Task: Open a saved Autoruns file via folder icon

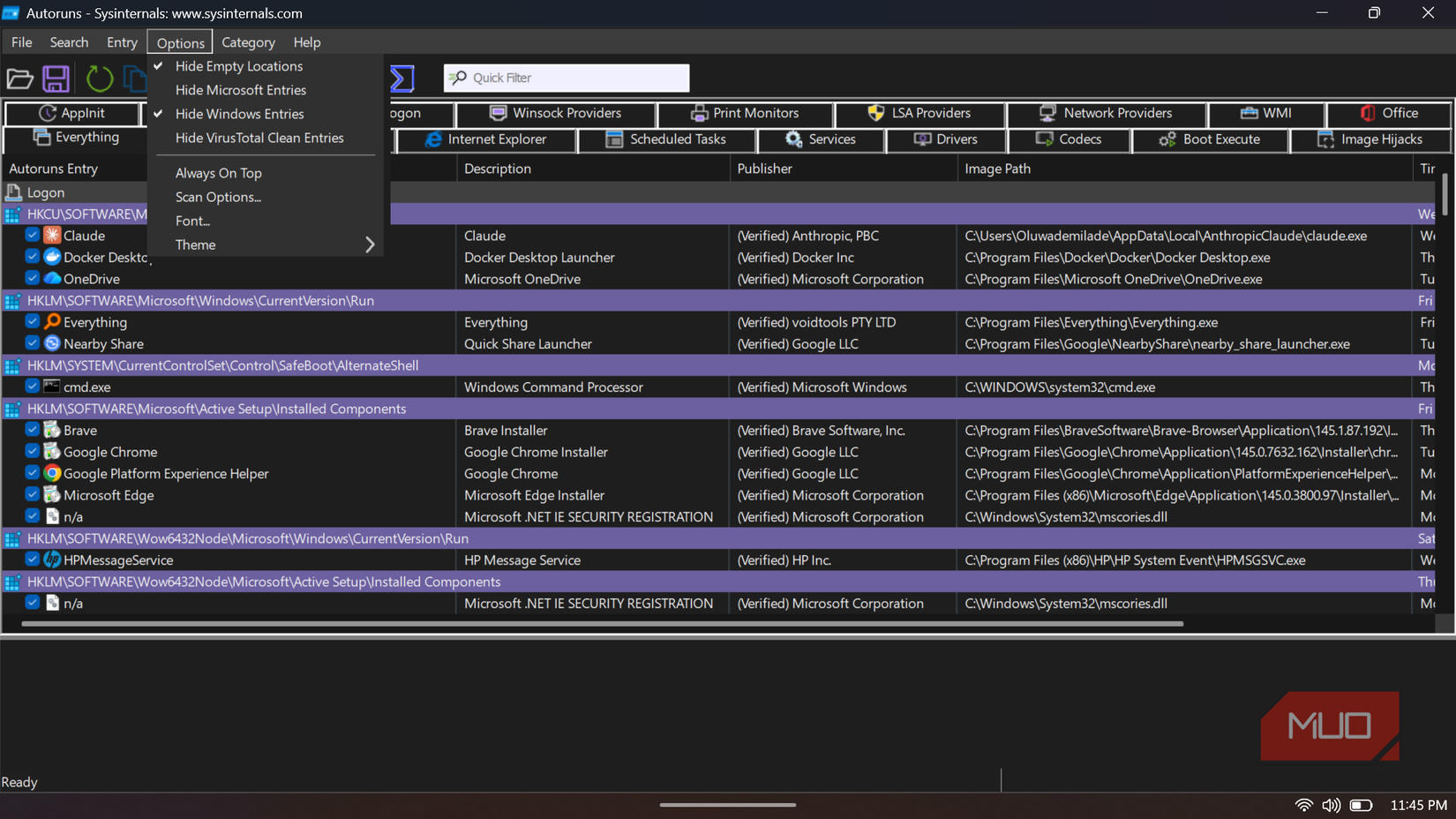Action: [19, 79]
